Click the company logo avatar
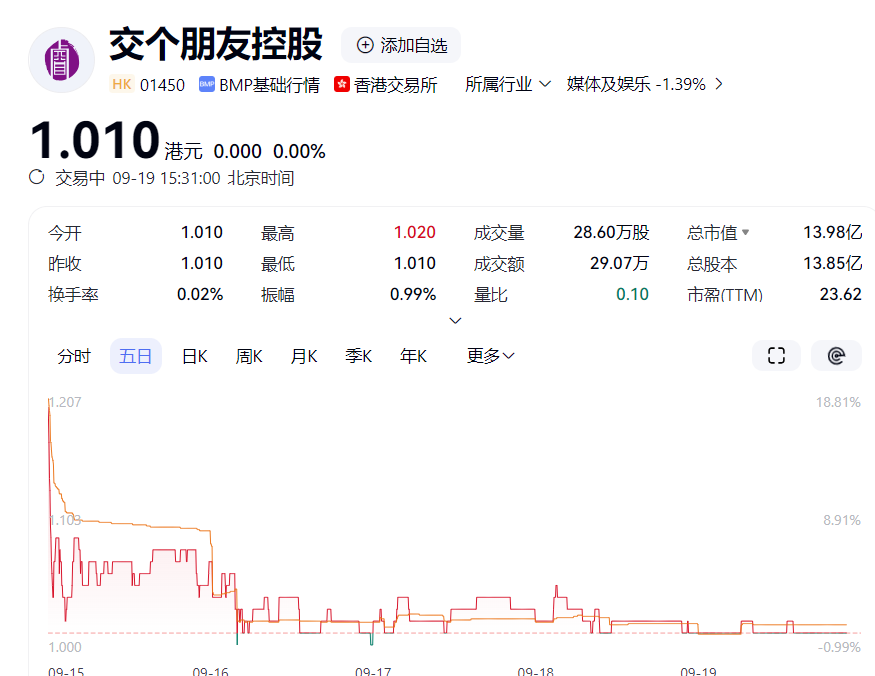This screenshot has height=676, width=875. (61, 60)
